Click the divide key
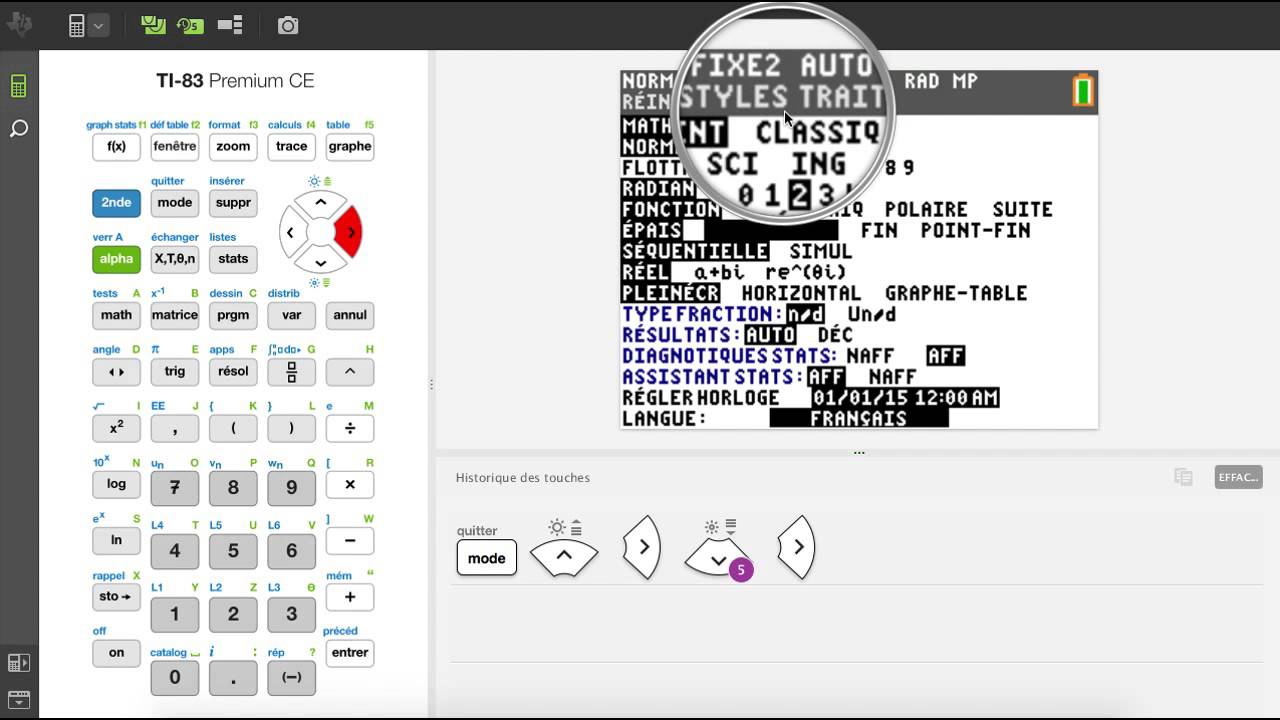The height and width of the screenshot is (720, 1280). pyautogui.click(x=350, y=428)
